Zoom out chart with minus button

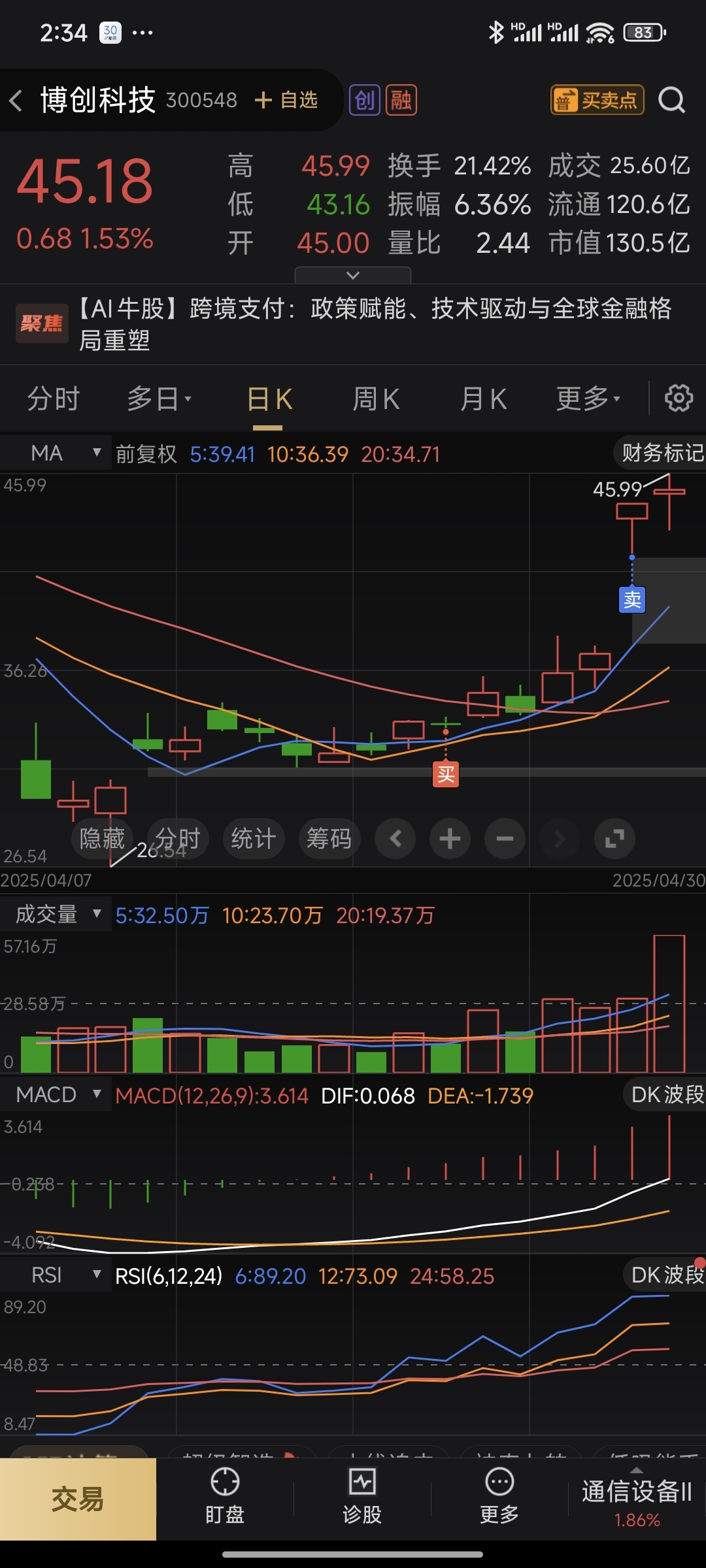505,838
